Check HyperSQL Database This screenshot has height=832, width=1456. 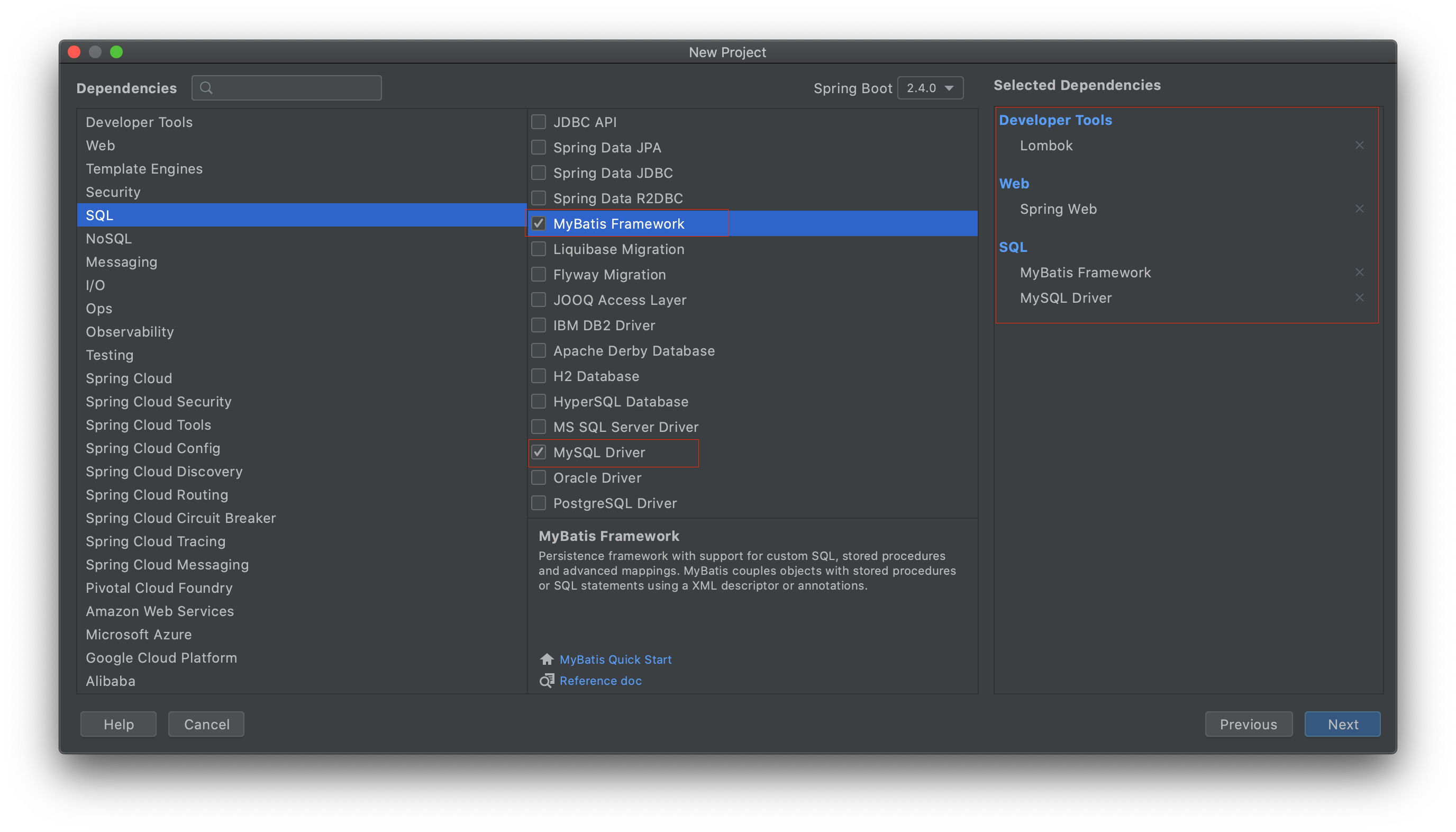tap(539, 402)
